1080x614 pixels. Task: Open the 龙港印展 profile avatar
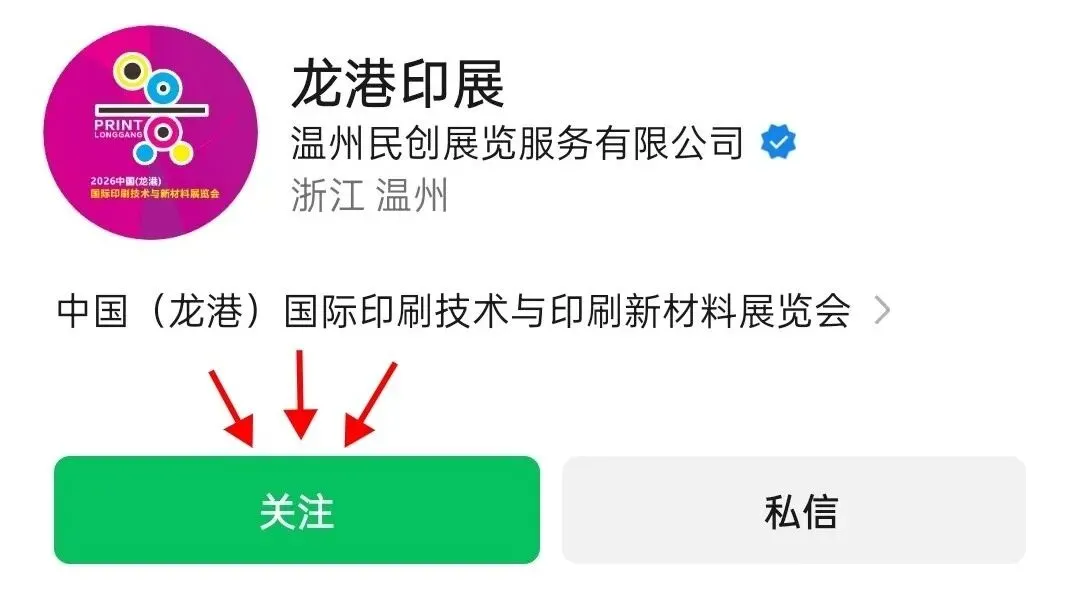coord(150,132)
